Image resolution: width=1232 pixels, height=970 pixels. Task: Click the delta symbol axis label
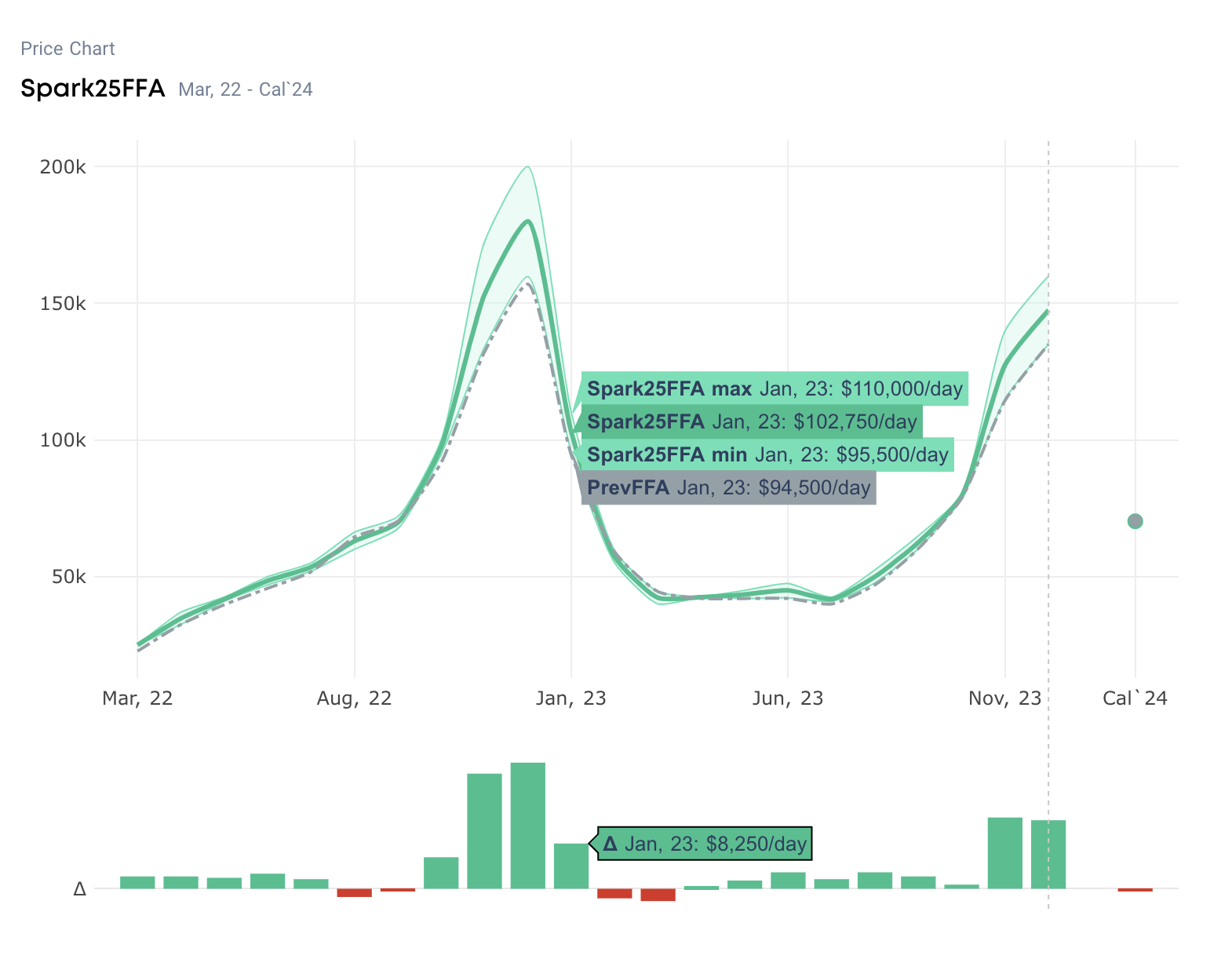tap(79, 889)
